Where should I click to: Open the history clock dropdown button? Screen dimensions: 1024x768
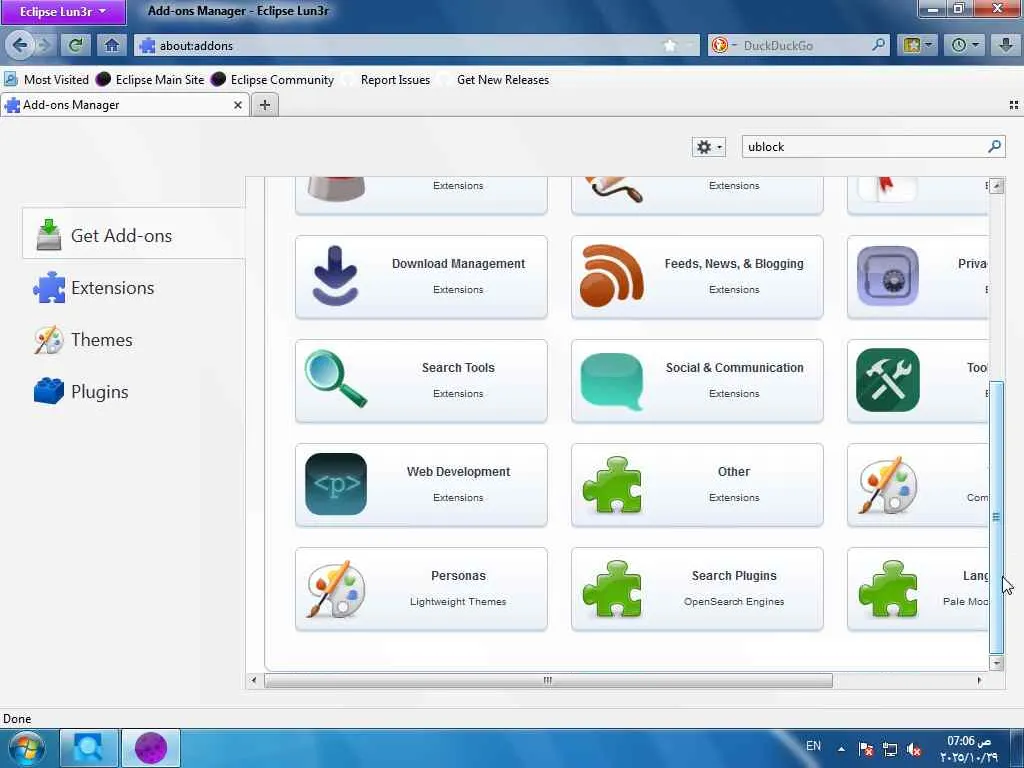click(x=964, y=45)
